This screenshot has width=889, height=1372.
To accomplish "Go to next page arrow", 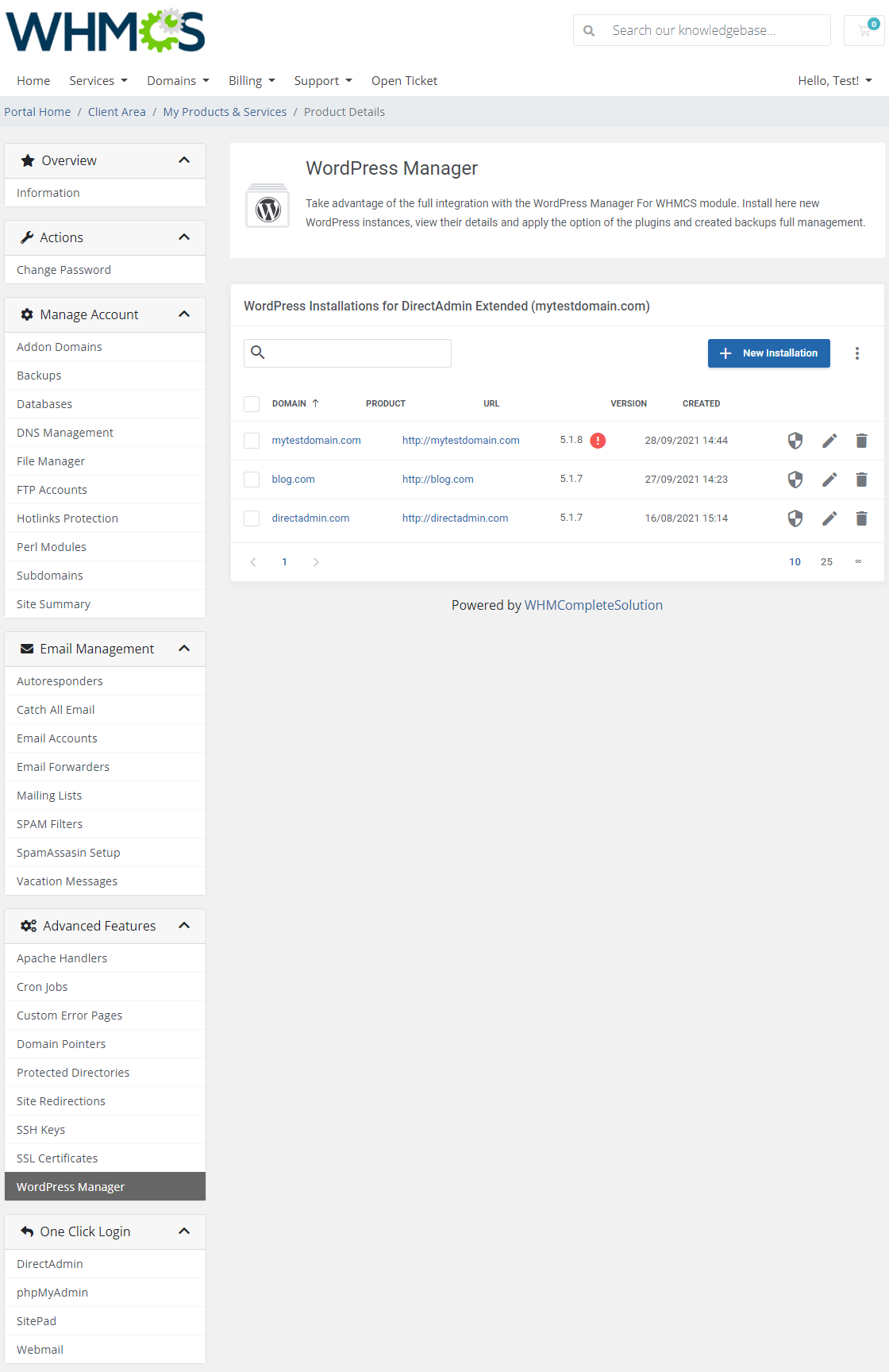I will click(316, 562).
